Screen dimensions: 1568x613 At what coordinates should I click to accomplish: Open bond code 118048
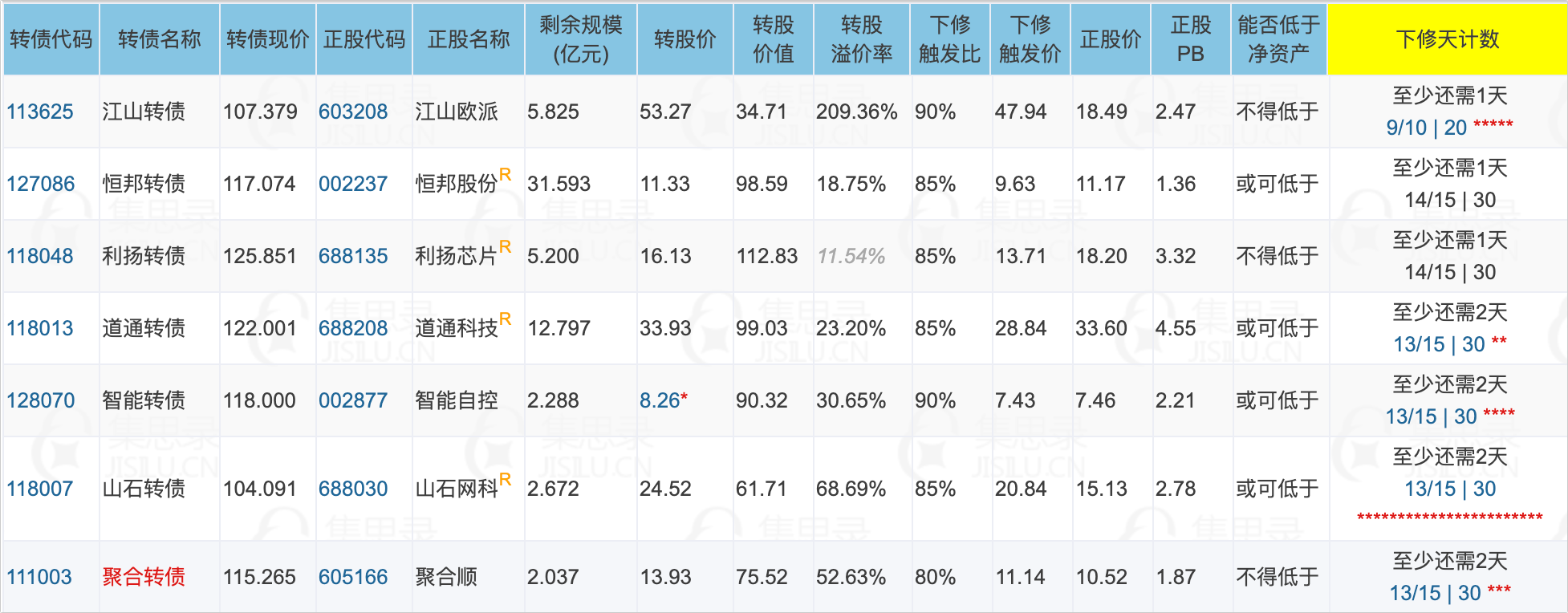[40, 256]
